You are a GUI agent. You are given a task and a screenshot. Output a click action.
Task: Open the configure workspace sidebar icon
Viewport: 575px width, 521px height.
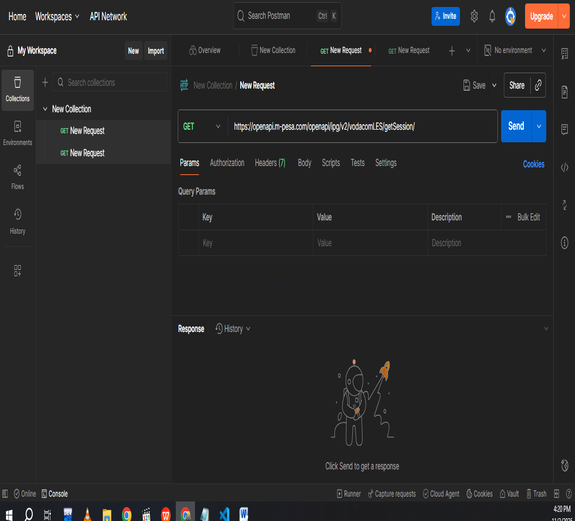(x=17, y=271)
